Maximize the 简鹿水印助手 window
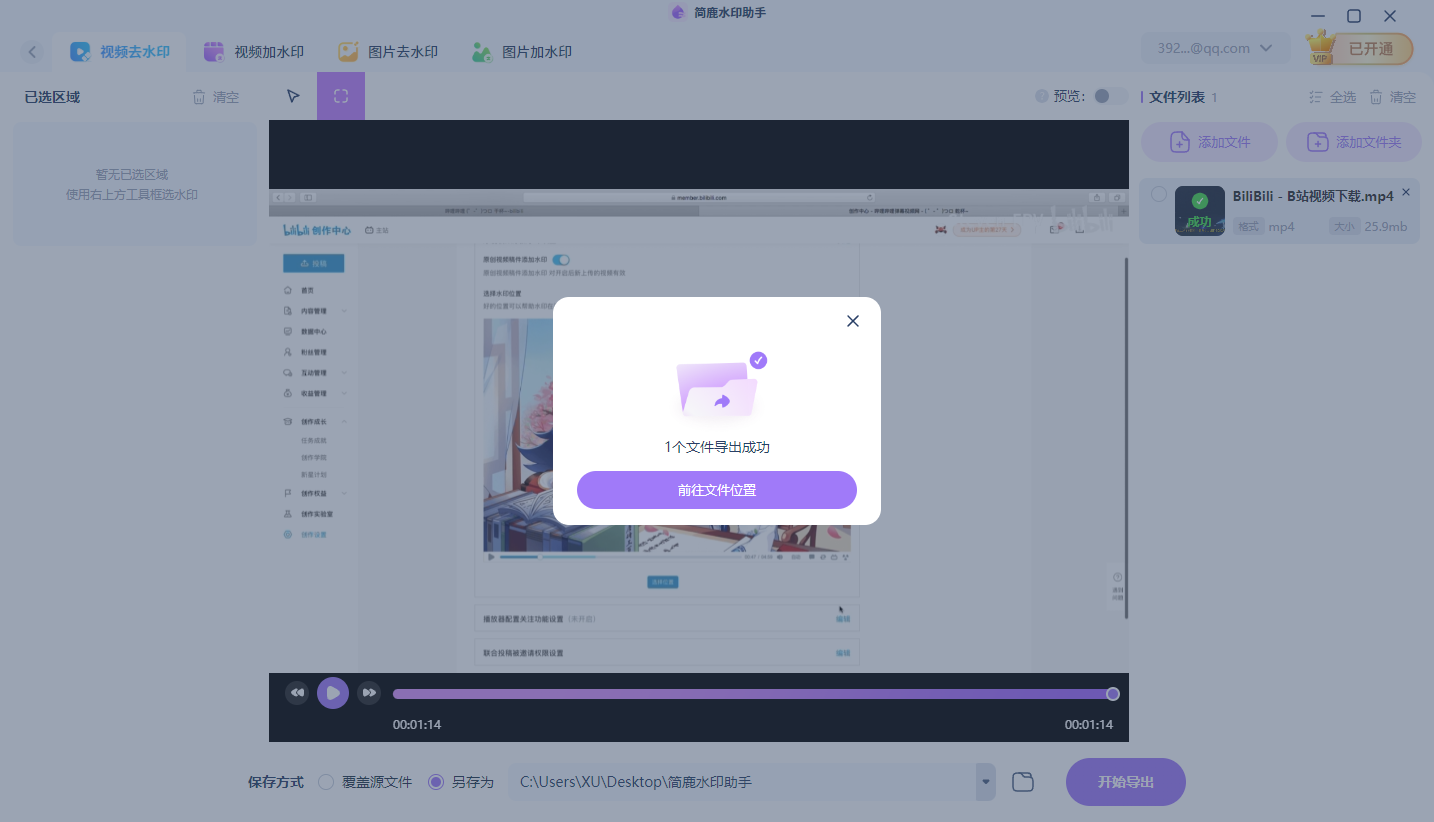Viewport: 1434px width, 822px height. [x=1354, y=16]
